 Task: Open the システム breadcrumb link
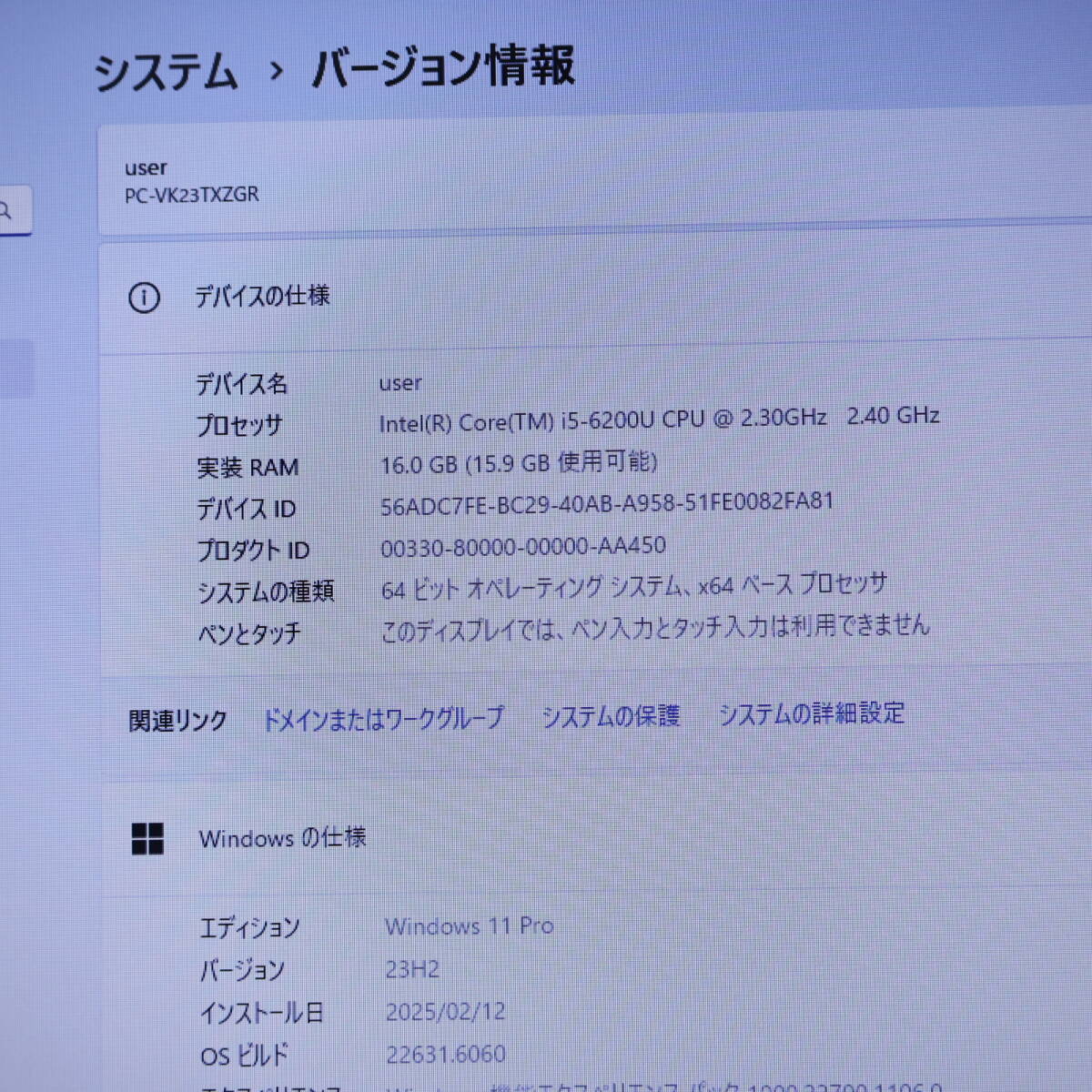(x=166, y=72)
